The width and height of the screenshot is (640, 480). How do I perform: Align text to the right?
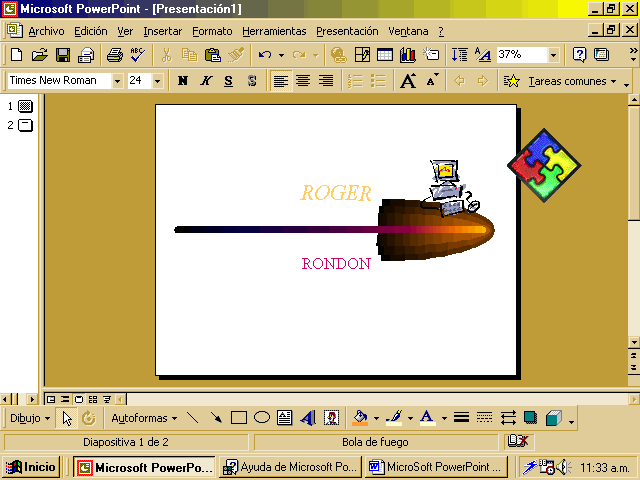click(x=326, y=81)
